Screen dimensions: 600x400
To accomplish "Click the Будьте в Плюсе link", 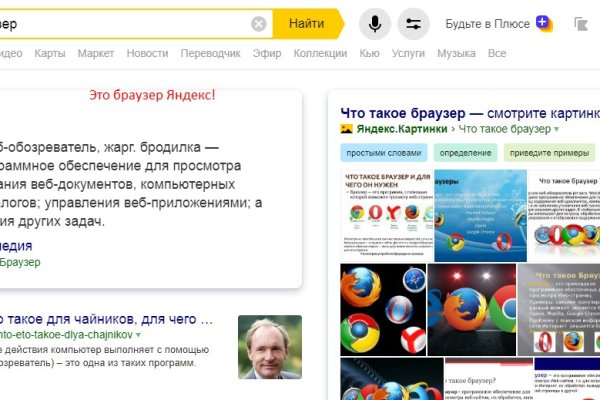I will tap(488, 24).
